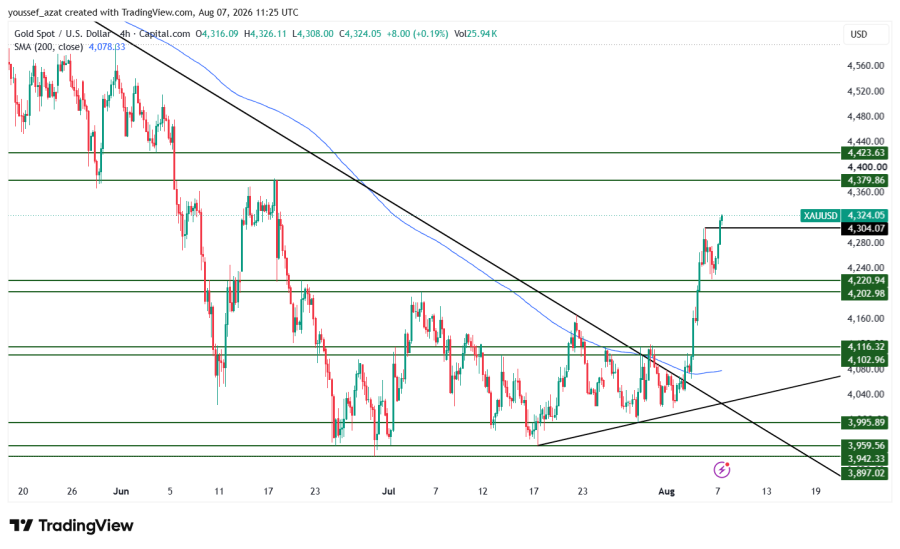The image size is (900, 549).
Task: Click the XAUUSD symbol price tag
Action: [x=820, y=215]
